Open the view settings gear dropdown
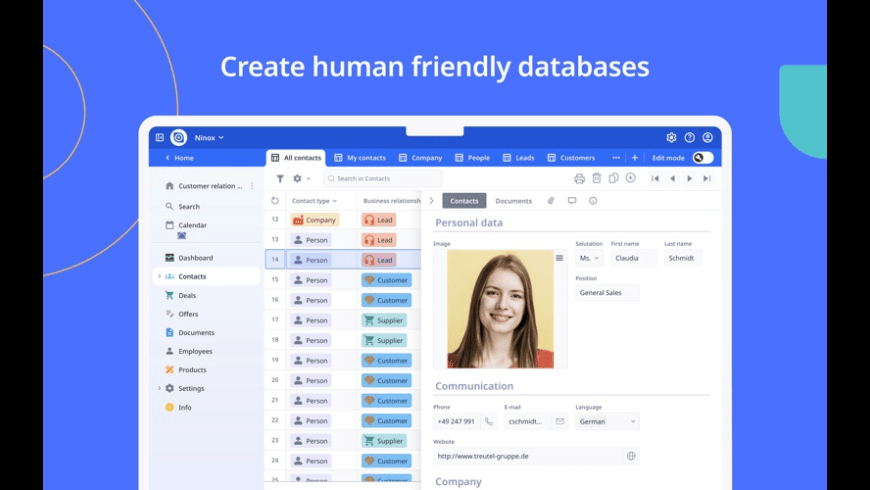Viewport: 870px width, 490px height. click(x=301, y=179)
